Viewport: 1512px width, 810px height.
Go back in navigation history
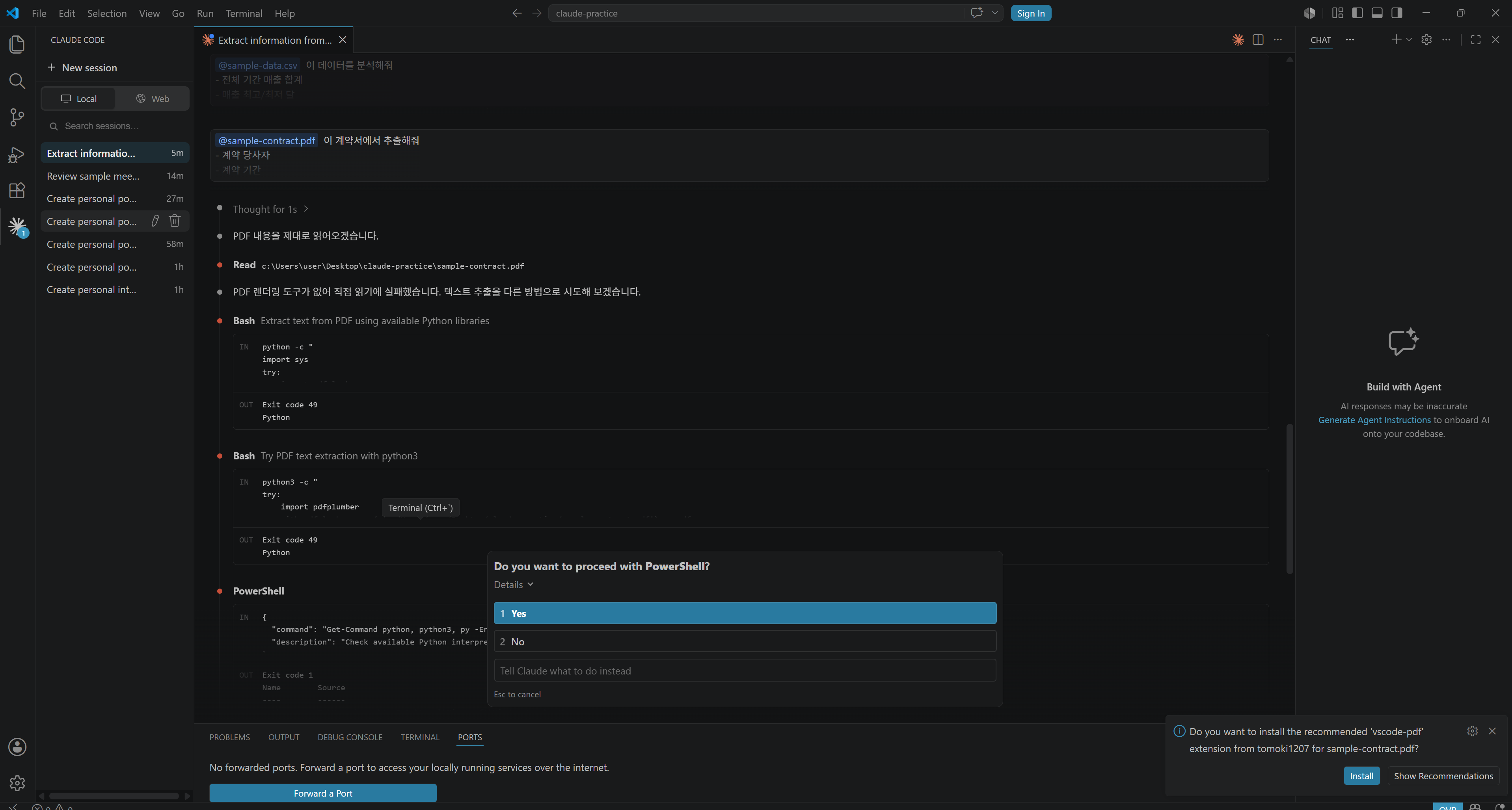[517, 13]
